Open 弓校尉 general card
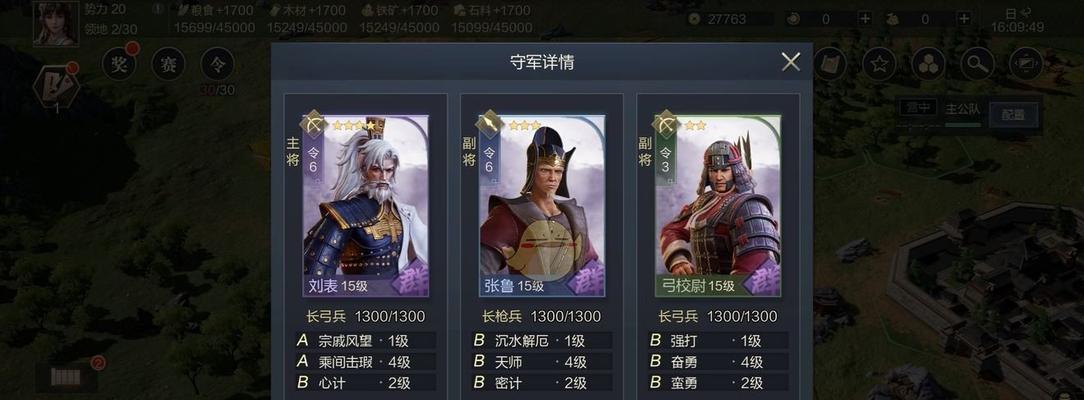This screenshot has height=400, width=1084. pyautogui.click(x=718, y=206)
